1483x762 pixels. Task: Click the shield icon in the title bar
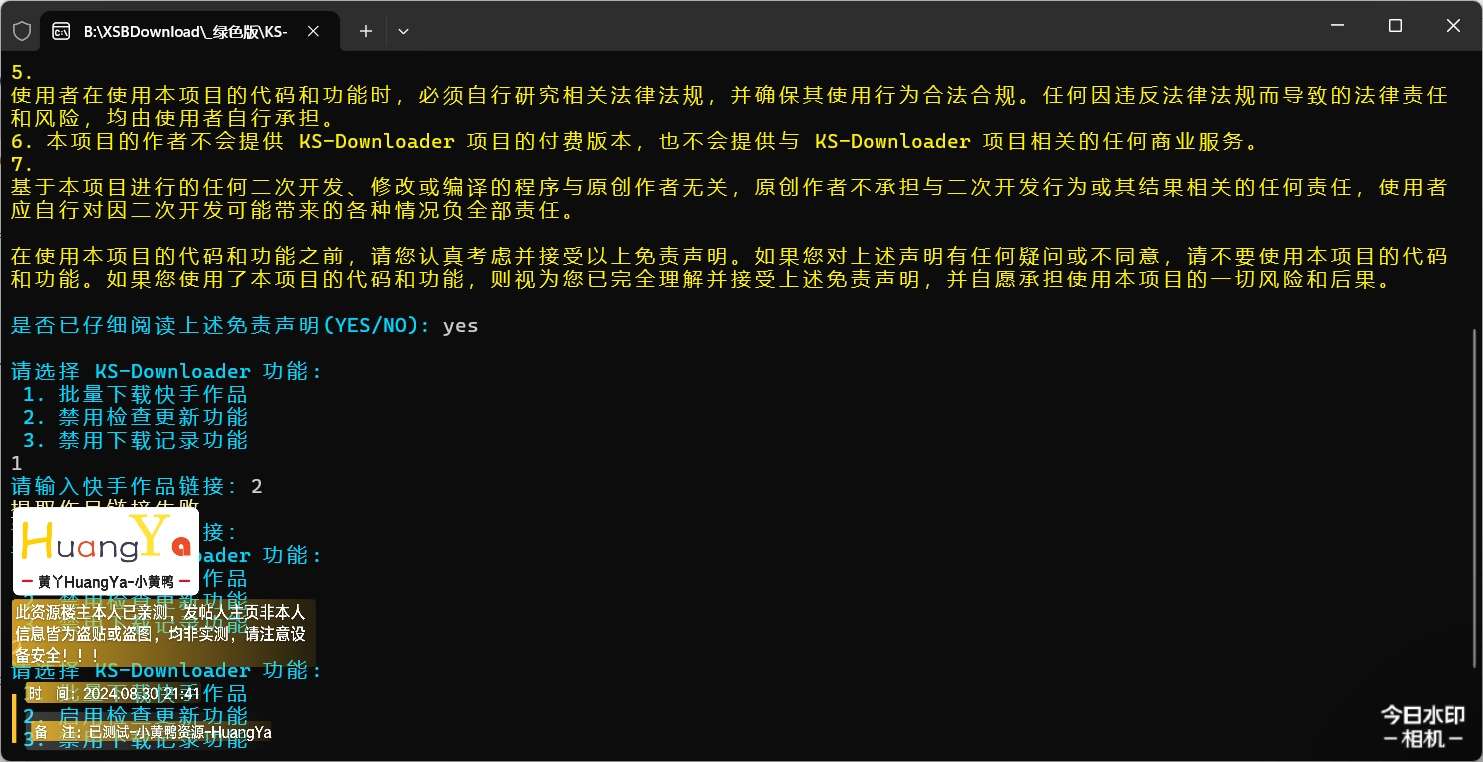[22, 31]
